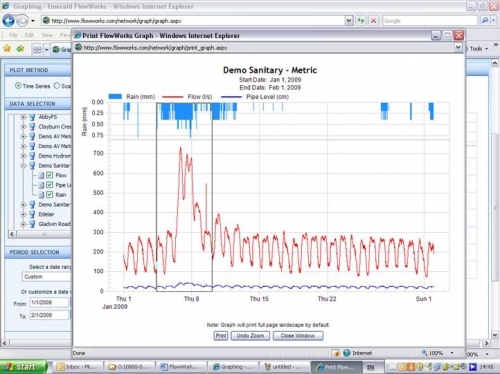Switch to untitled taskbar button
Screen dimensions: 500x374
pyautogui.click(x=285, y=367)
